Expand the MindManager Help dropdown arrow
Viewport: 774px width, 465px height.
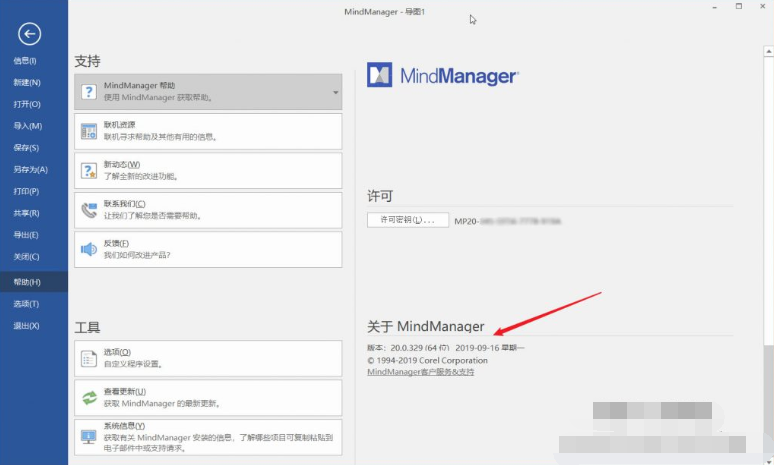(x=335, y=92)
